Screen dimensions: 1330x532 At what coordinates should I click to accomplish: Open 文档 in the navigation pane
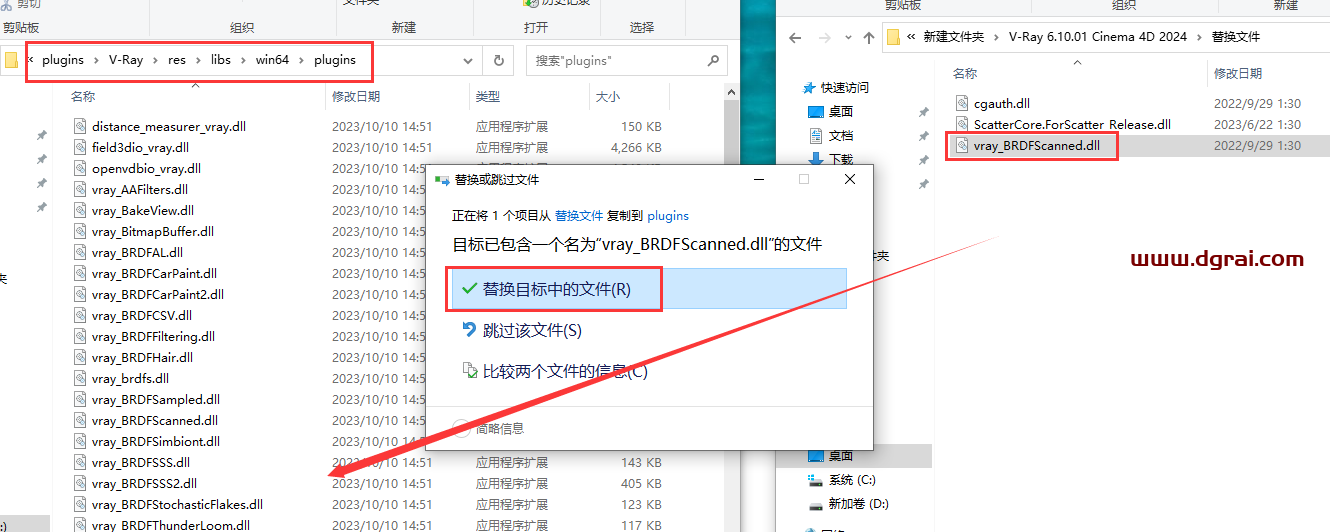point(841,135)
